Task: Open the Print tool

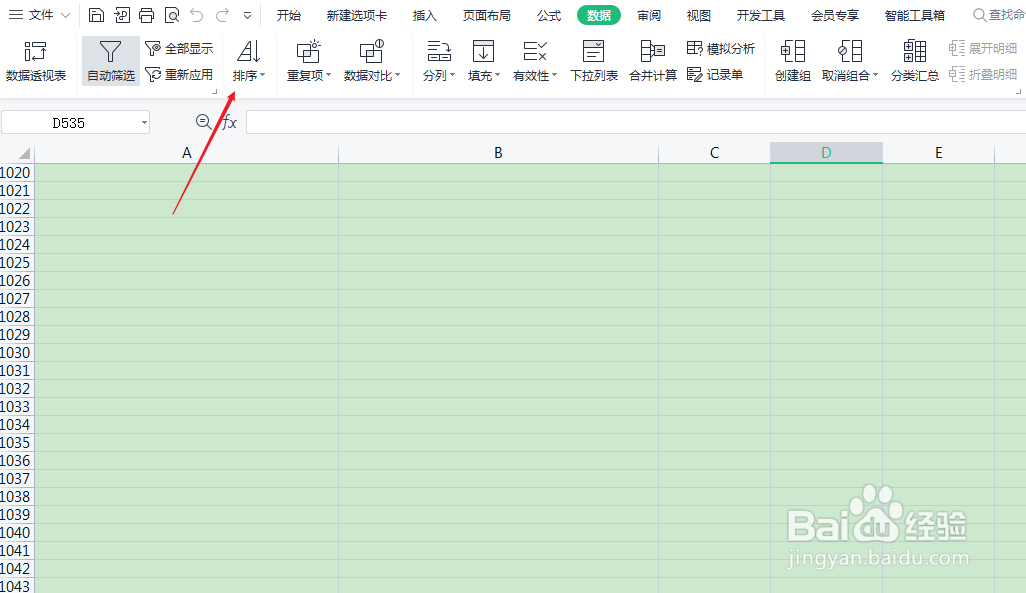Action: pos(146,14)
